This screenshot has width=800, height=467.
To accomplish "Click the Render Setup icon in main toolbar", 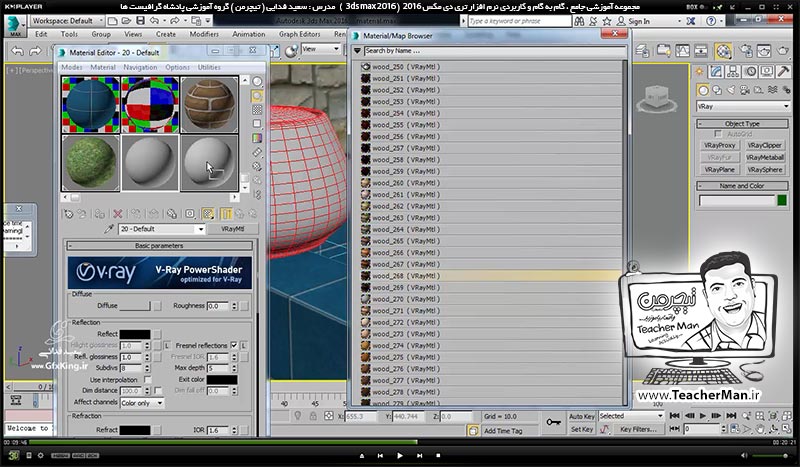I will 746,51.
